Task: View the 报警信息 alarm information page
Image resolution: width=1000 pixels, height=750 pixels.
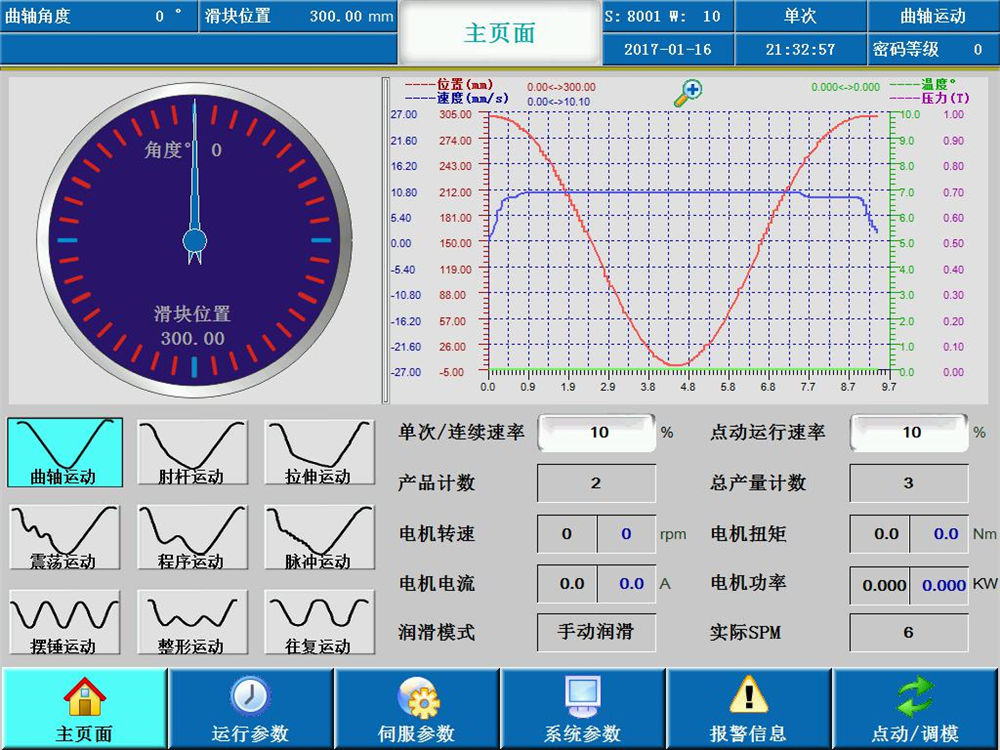Action: tap(749, 708)
